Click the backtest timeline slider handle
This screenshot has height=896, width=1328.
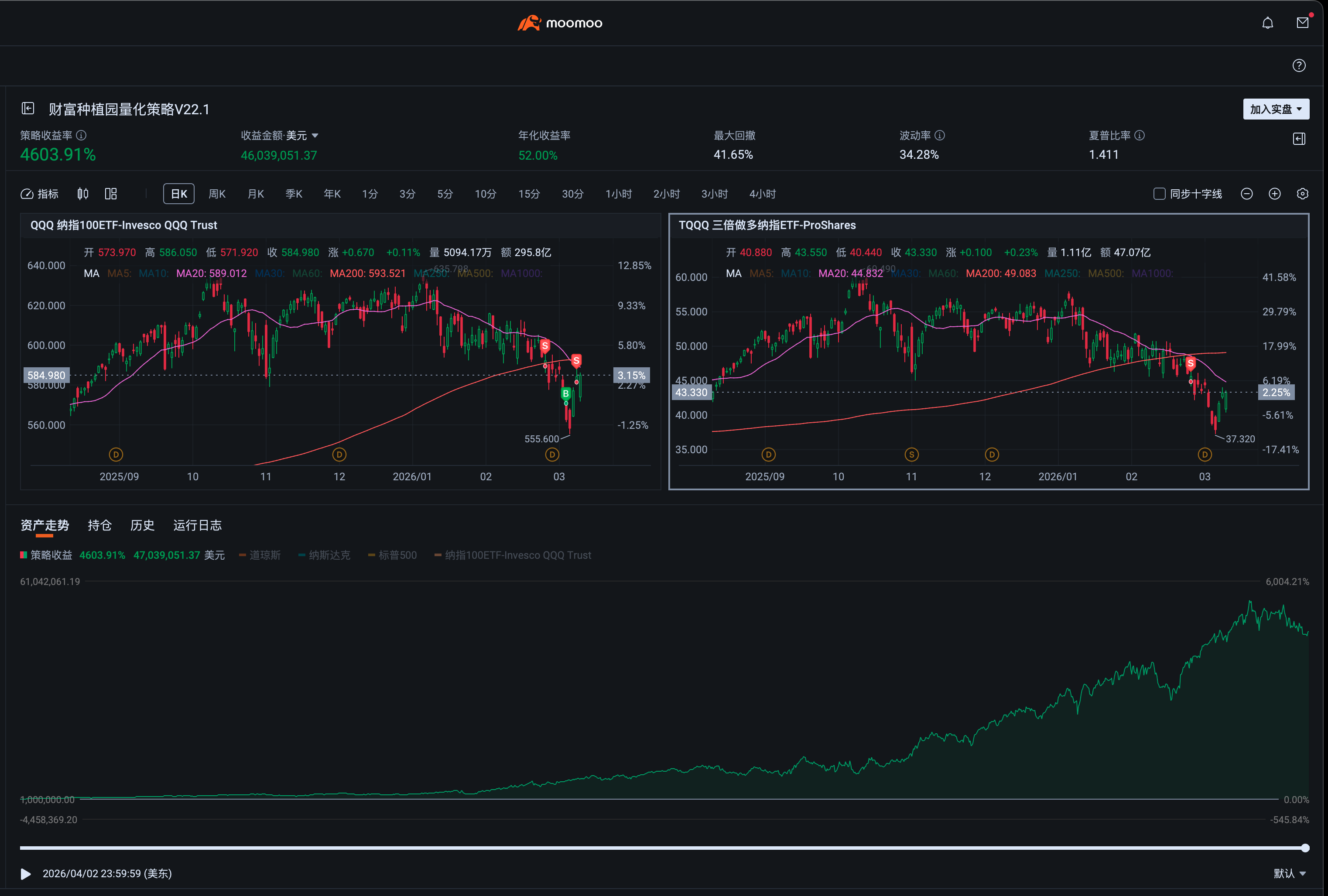[x=1305, y=848]
